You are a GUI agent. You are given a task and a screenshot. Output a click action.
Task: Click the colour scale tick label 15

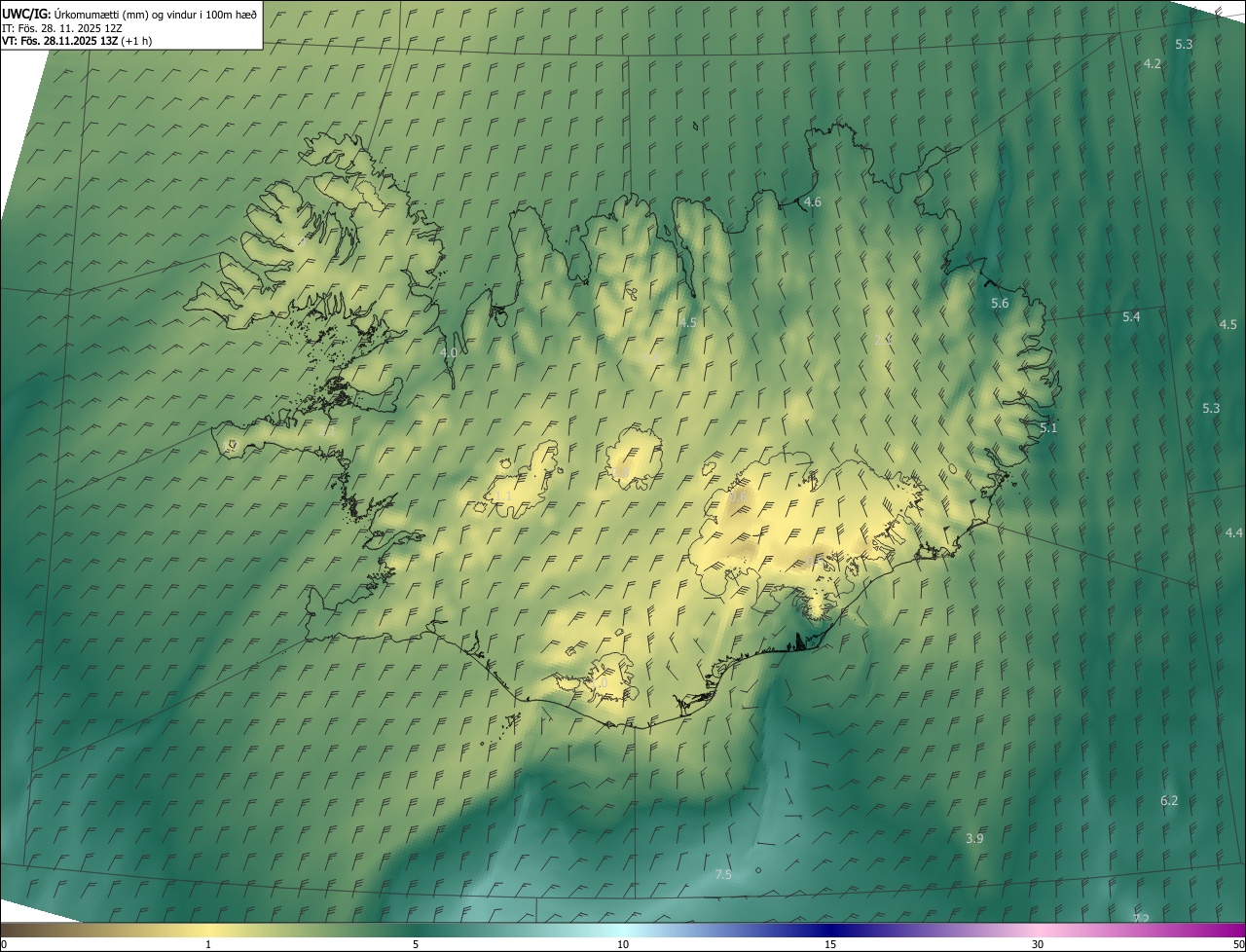pyautogui.click(x=830, y=945)
